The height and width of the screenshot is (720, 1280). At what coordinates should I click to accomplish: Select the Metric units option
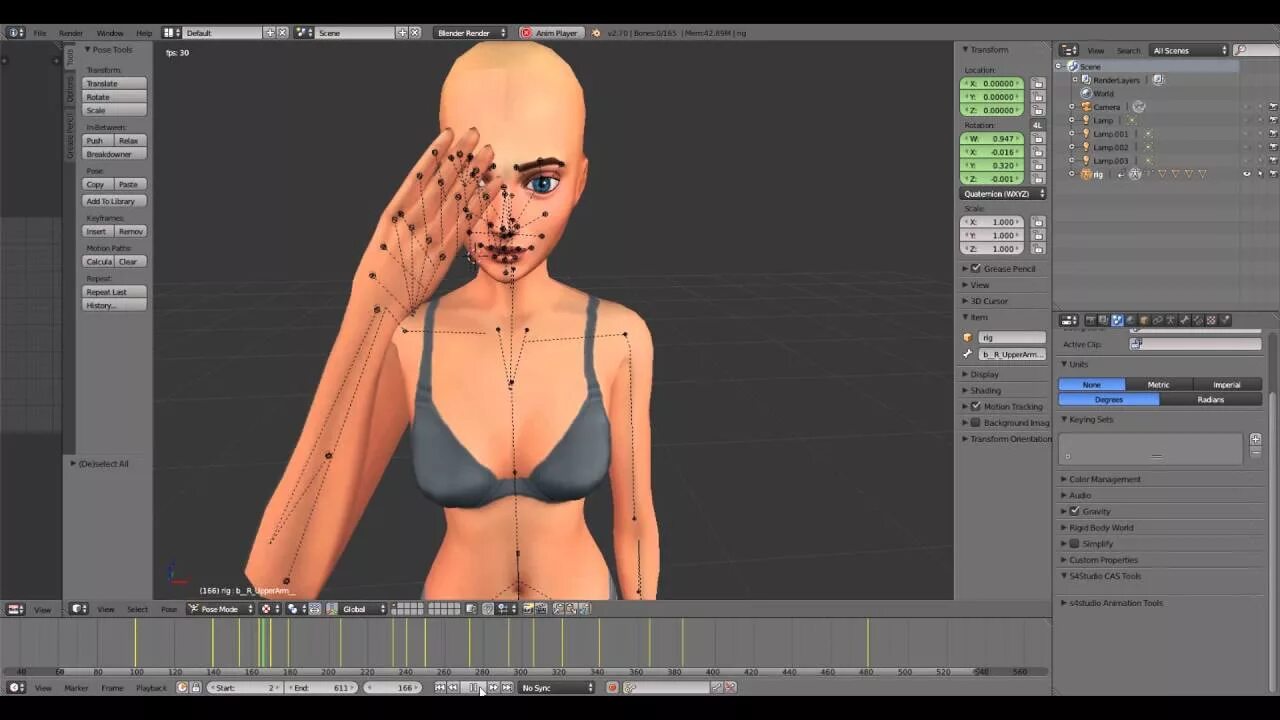(1159, 385)
